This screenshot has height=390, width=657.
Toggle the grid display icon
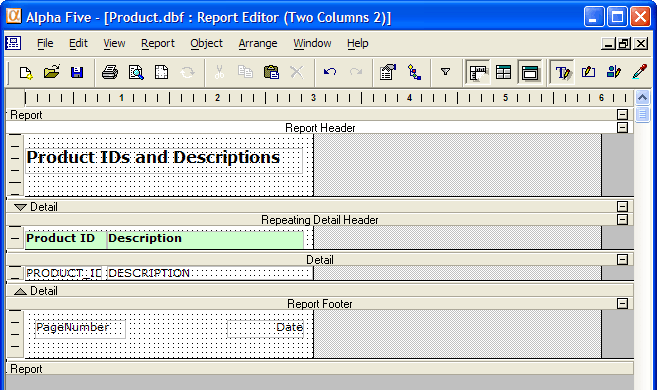point(503,73)
